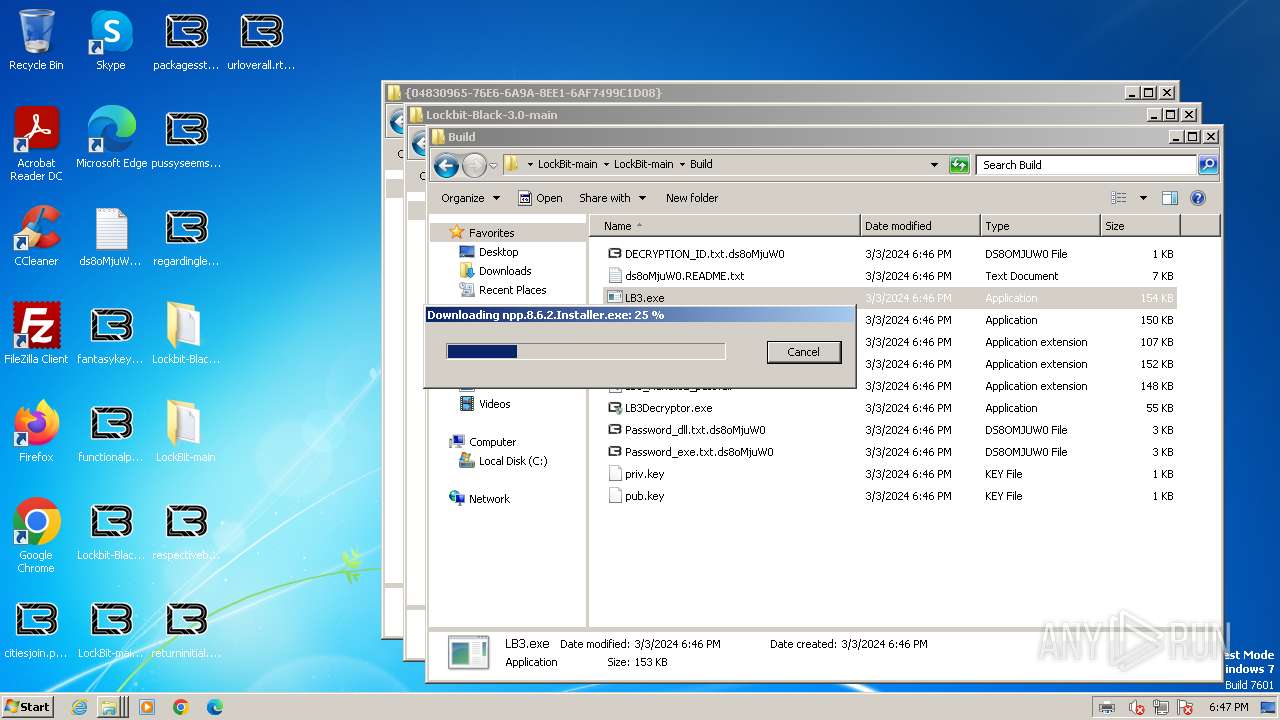This screenshot has height=720, width=1280.
Task: Select Desktop in navigation pane
Action: point(498,252)
